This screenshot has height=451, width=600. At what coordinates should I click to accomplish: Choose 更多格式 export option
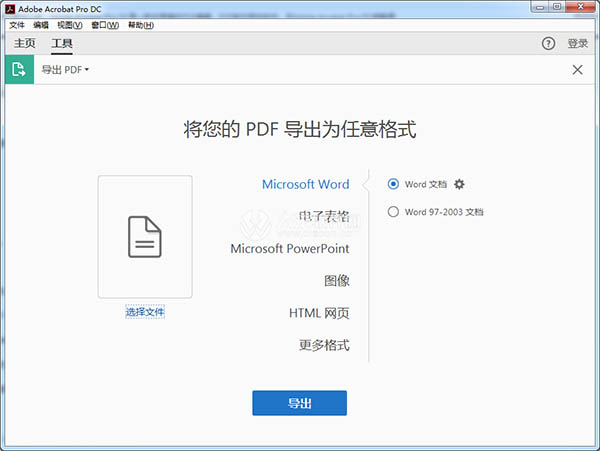pos(324,345)
